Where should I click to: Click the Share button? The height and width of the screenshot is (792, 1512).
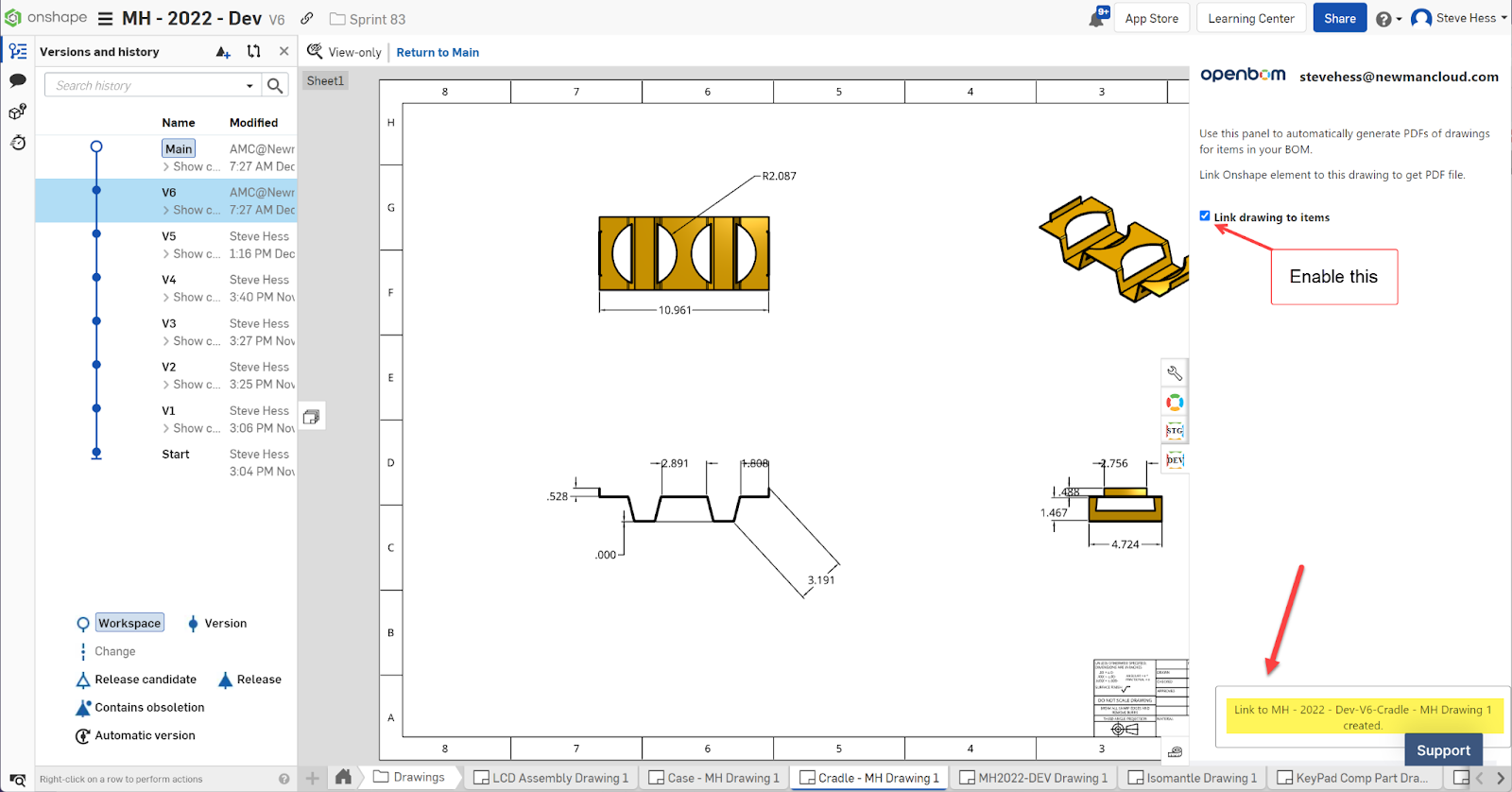tap(1340, 18)
